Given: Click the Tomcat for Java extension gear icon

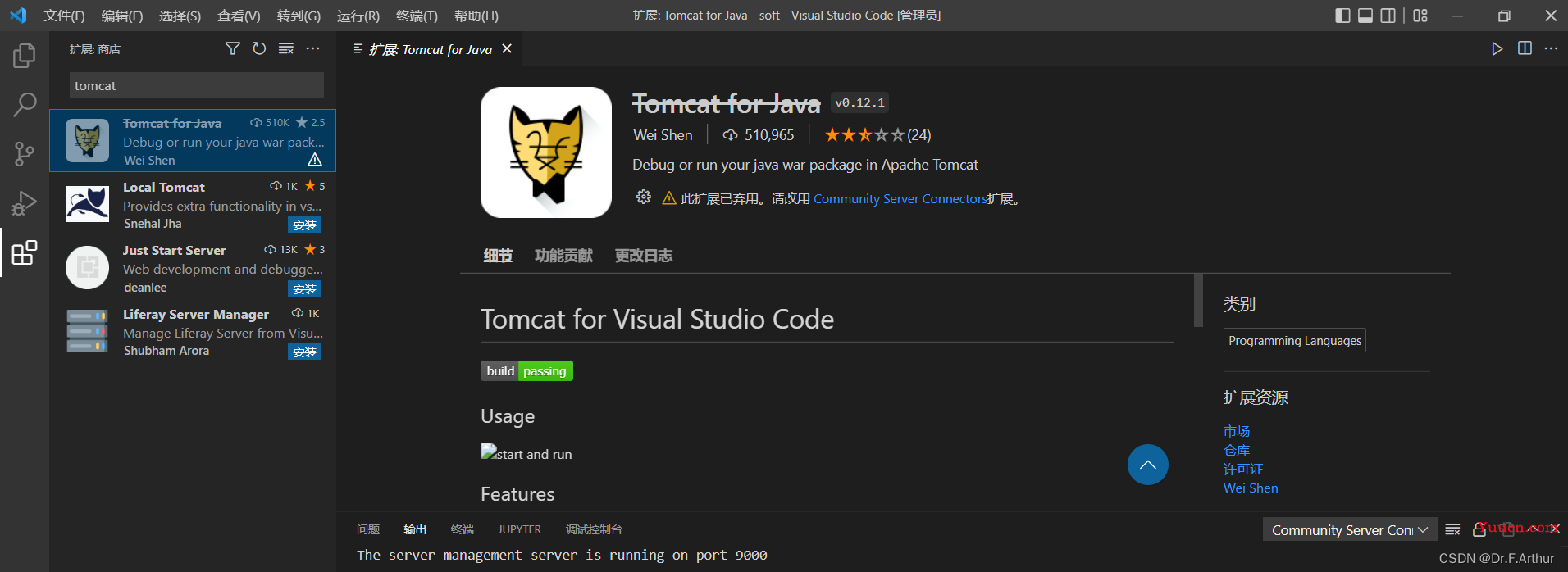Looking at the screenshot, I should click(644, 197).
